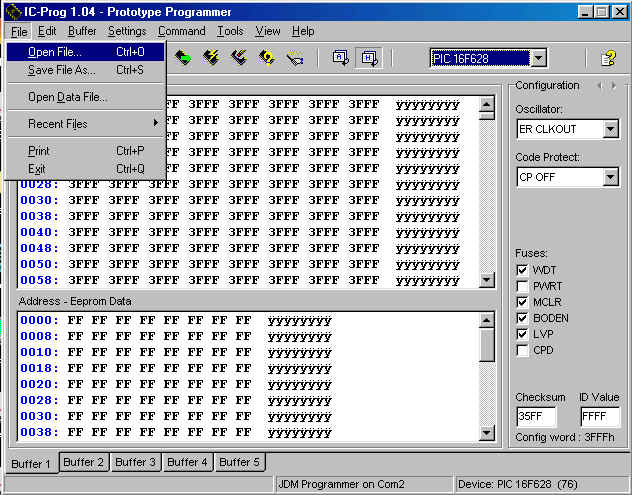Open the Edit menu

(47, 31)
